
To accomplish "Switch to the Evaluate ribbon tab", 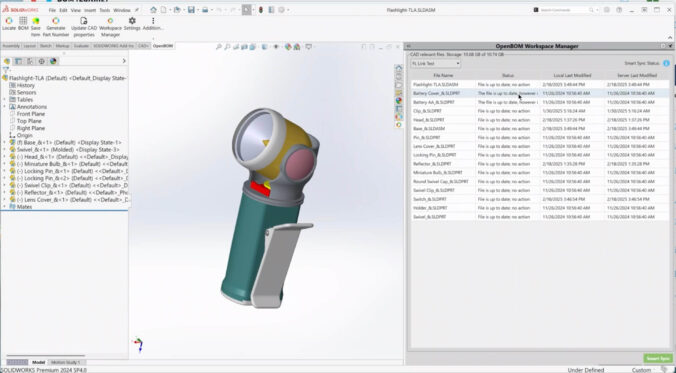I will [x=81, y=46].
